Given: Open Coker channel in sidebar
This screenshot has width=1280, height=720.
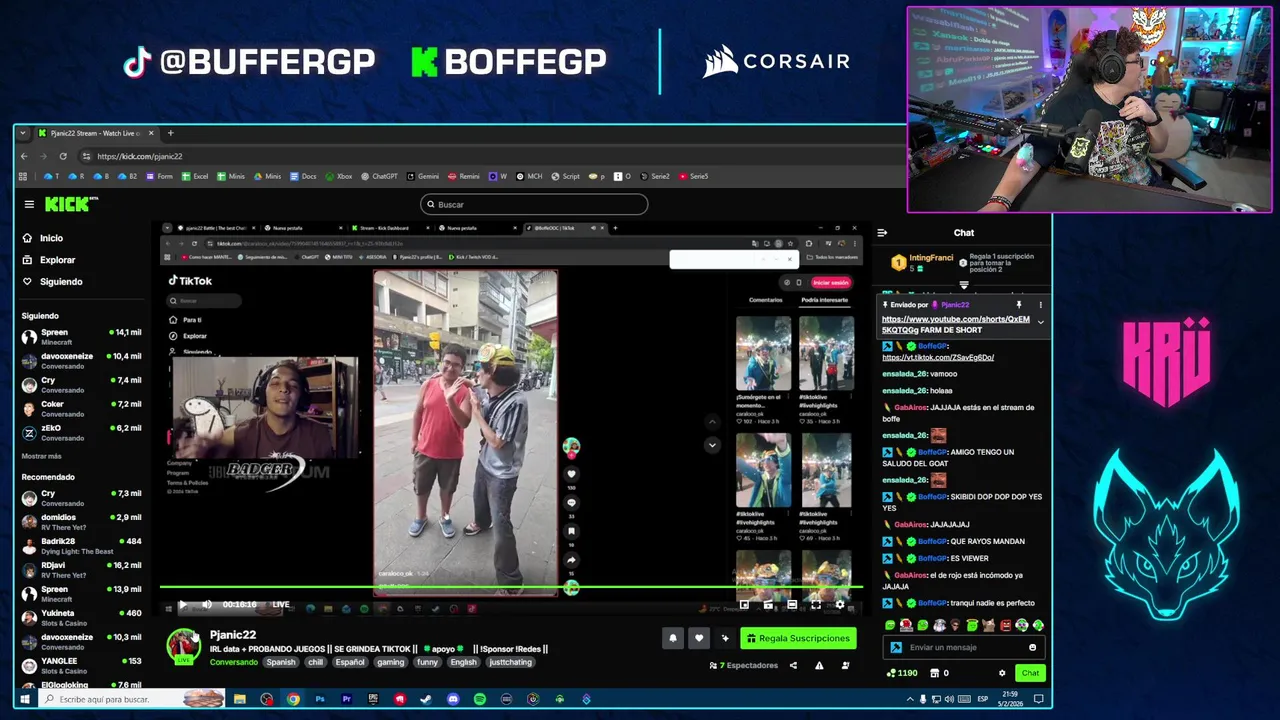Looking at the screenshot, I should click(x=82, y=408).
